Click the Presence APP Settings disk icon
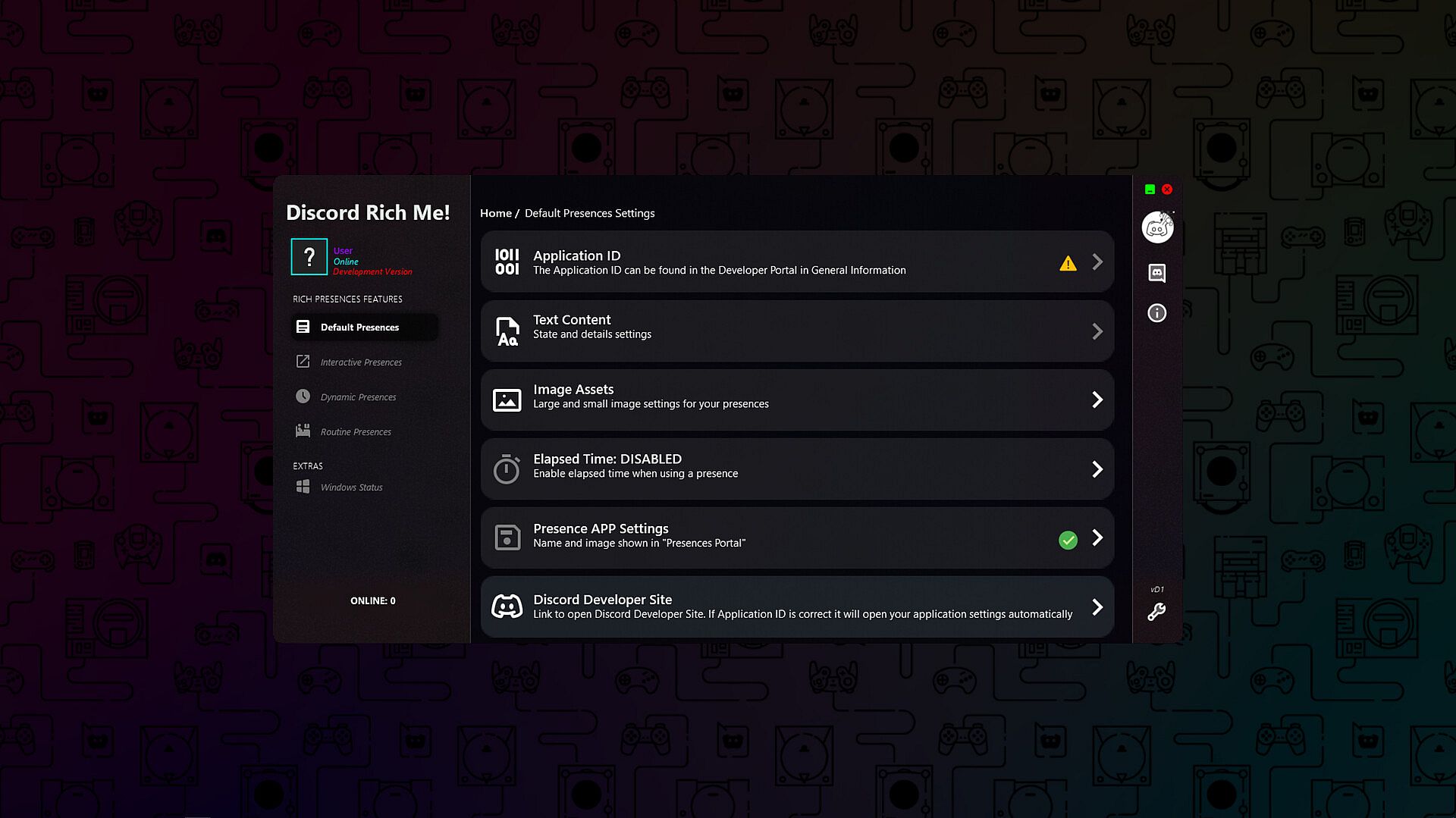 coord(507,537)
